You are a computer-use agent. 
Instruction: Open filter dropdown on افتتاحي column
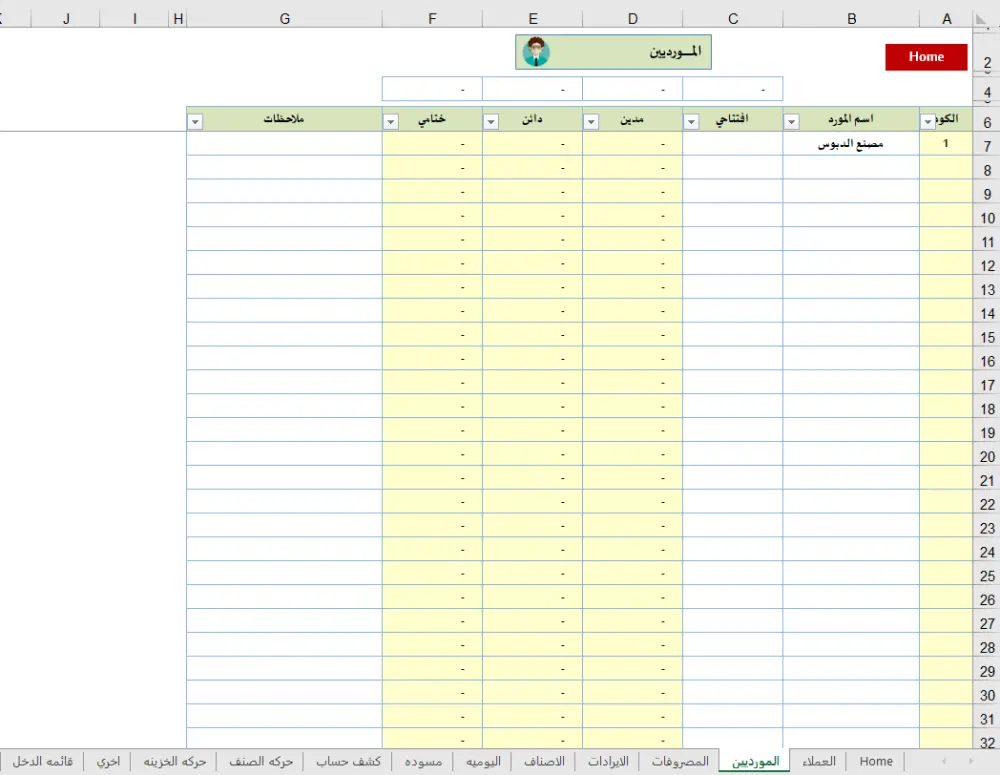point(690,119)
